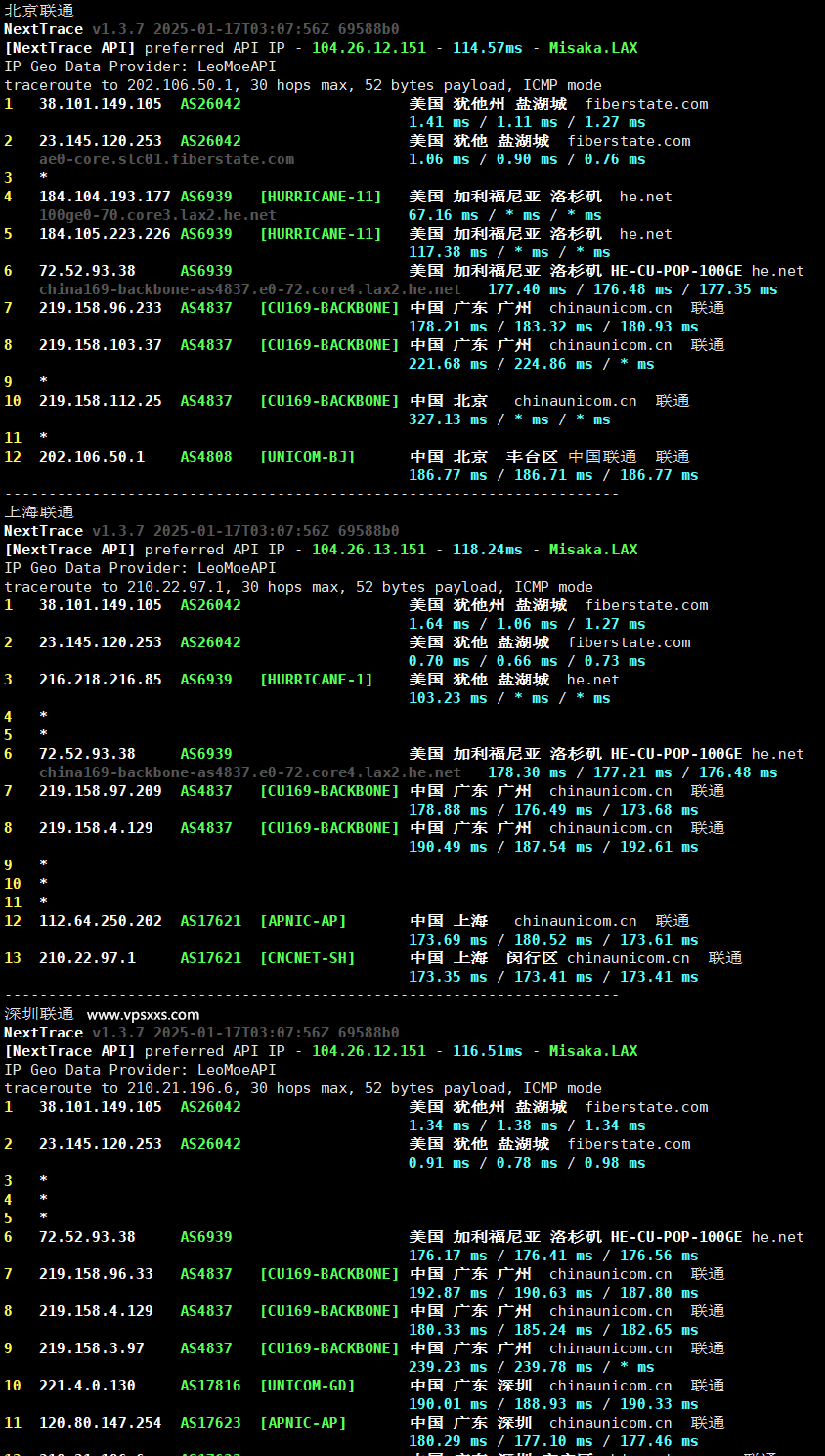Screen dimensions: 825x1456
Task: Click IP address 202.106.50.1 on hop 12
Action: pyautogui.click(x=90, y=456)
